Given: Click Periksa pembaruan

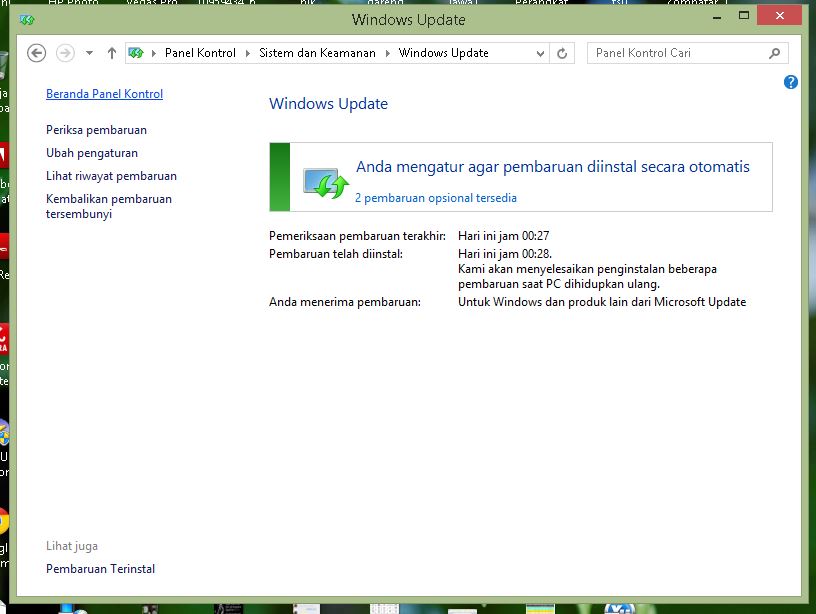Looking at the screenshot, I should [96, 130].
